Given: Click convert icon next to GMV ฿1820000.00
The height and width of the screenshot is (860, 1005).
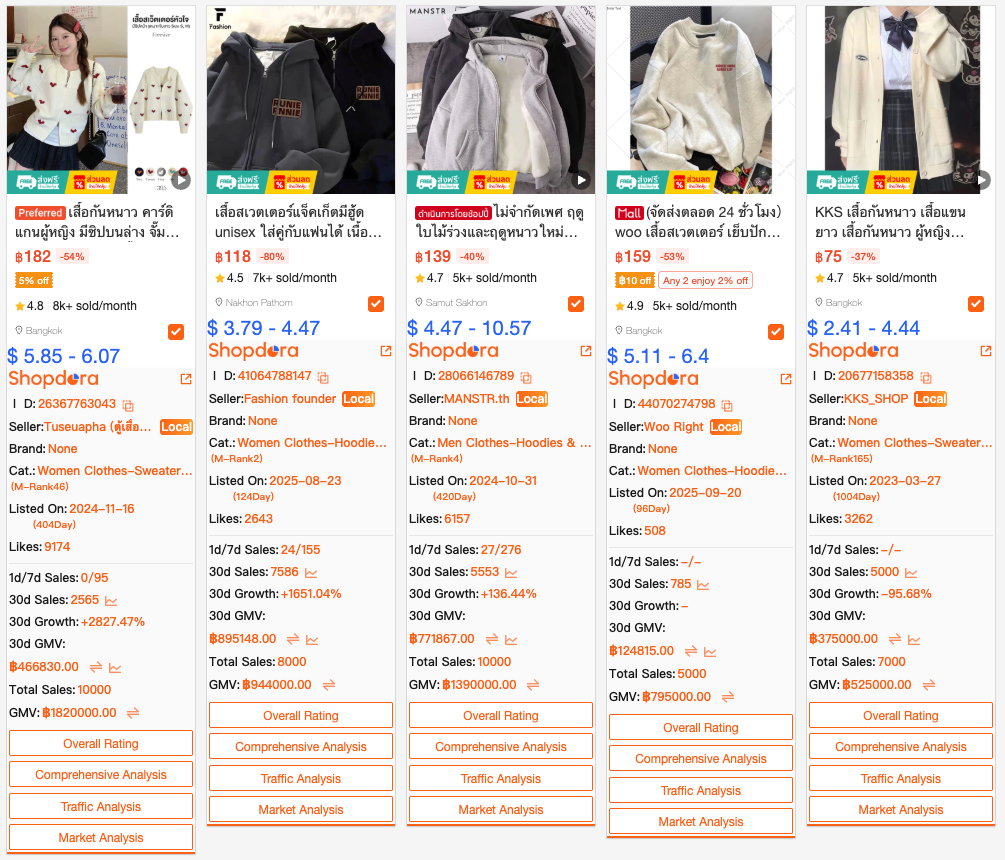Looking at the screenshot, I should [x=133, y=713].
